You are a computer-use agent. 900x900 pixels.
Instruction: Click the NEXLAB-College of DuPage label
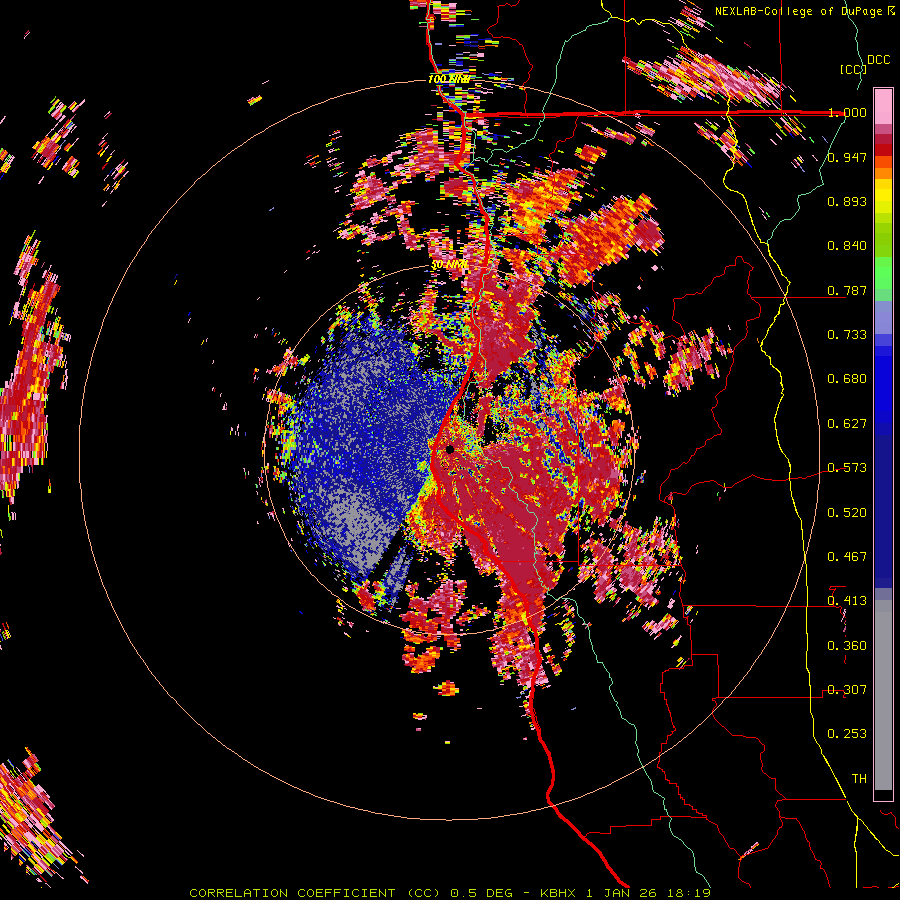click(x=800, y=11)
